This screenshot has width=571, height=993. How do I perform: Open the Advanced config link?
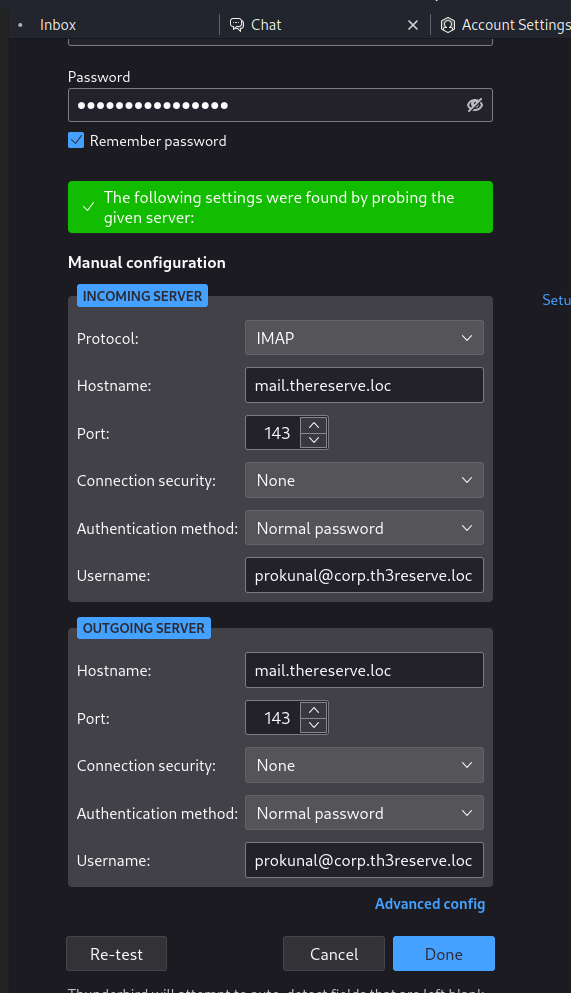430,904
